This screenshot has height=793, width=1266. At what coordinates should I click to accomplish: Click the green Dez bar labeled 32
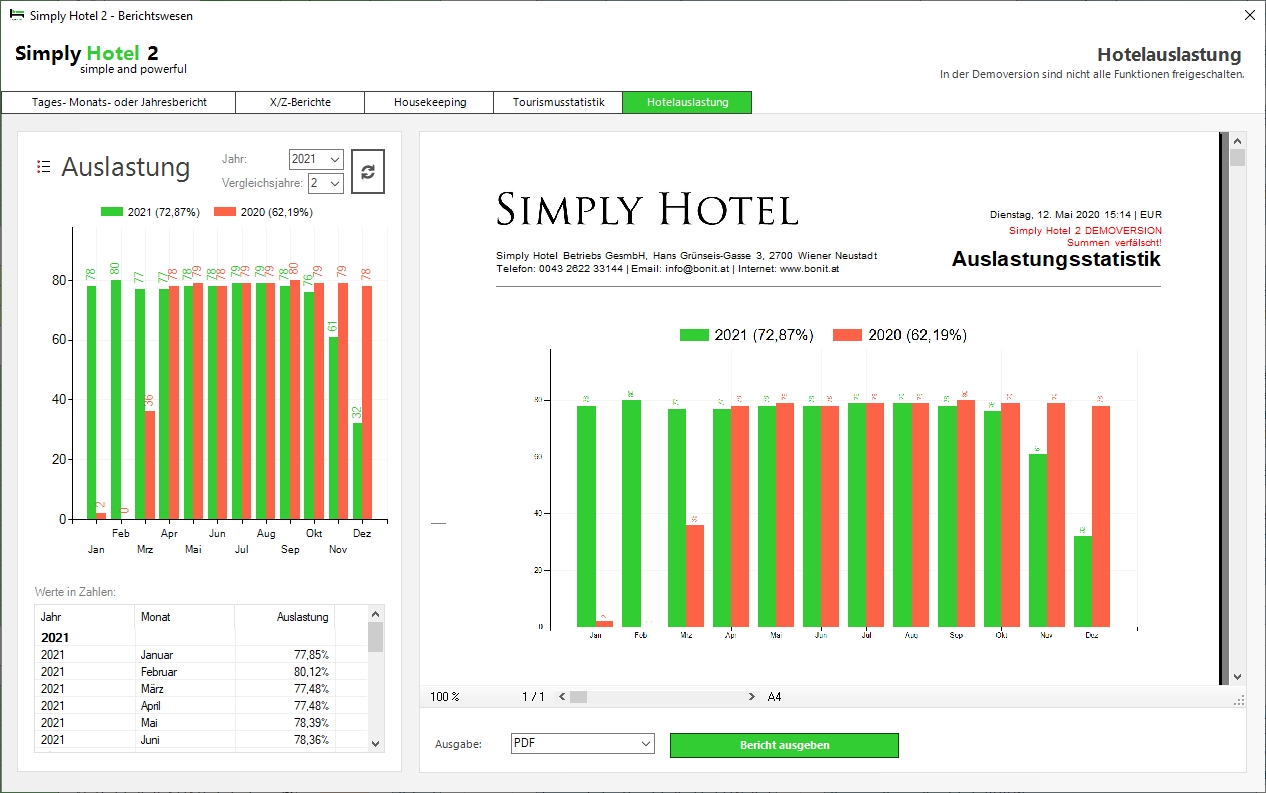[357, 471]
